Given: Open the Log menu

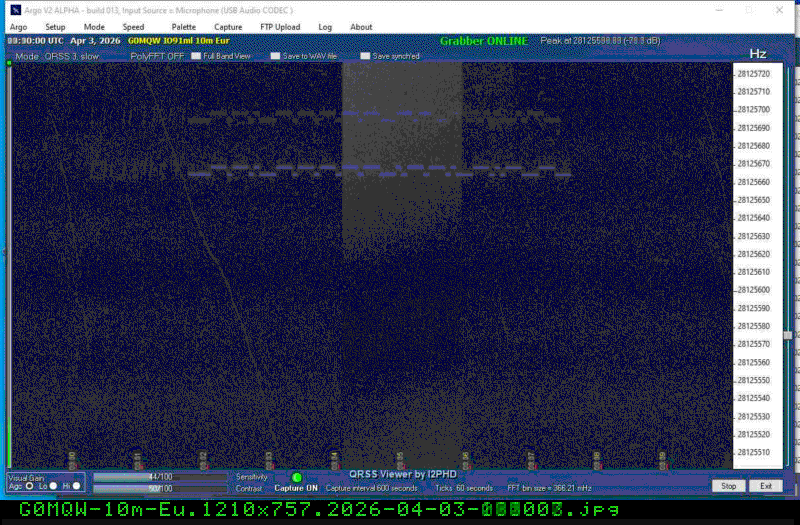Looking at the screenshot, I should coord(325,27).
